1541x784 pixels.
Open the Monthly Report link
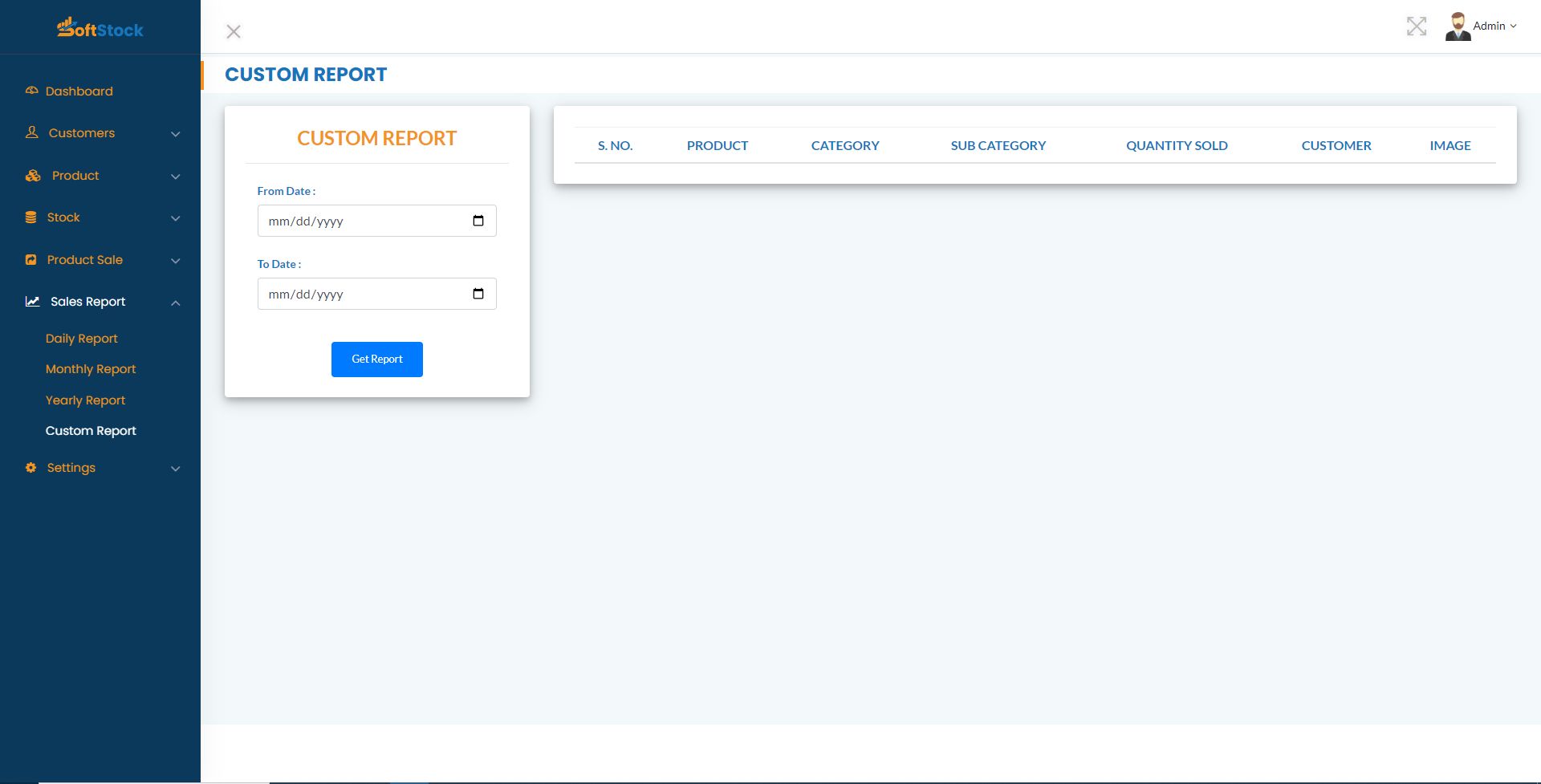tap(91, 369)
